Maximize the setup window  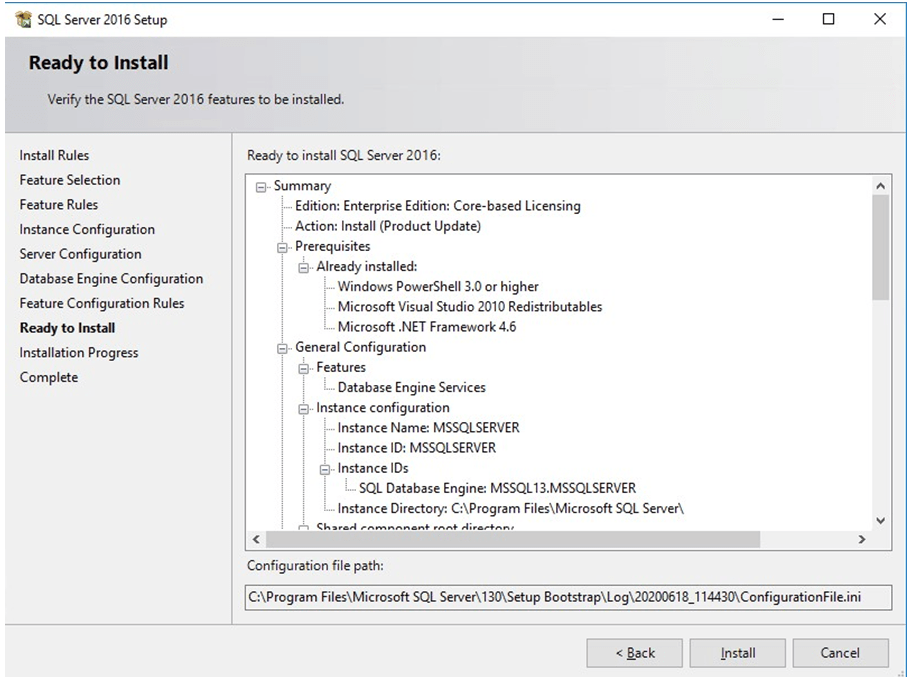pyautogui.click(x=828, y=19)
